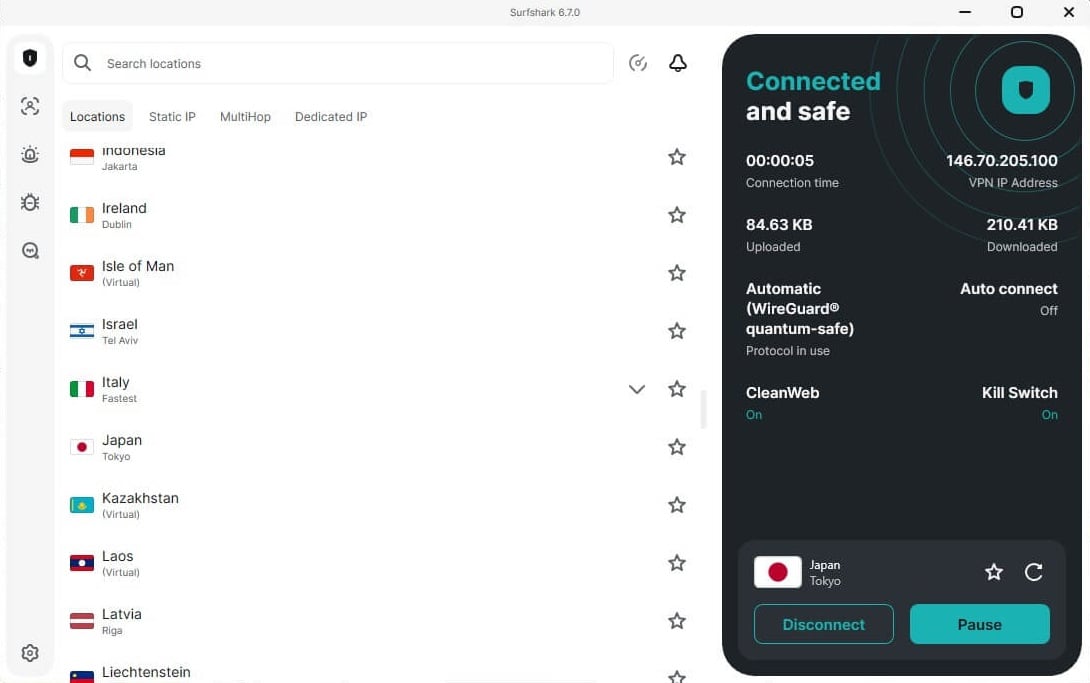The width and height of the screenshot is (1090, 683).
Task: Switch to the Static IP tab
Action: (x=171, y=116)
